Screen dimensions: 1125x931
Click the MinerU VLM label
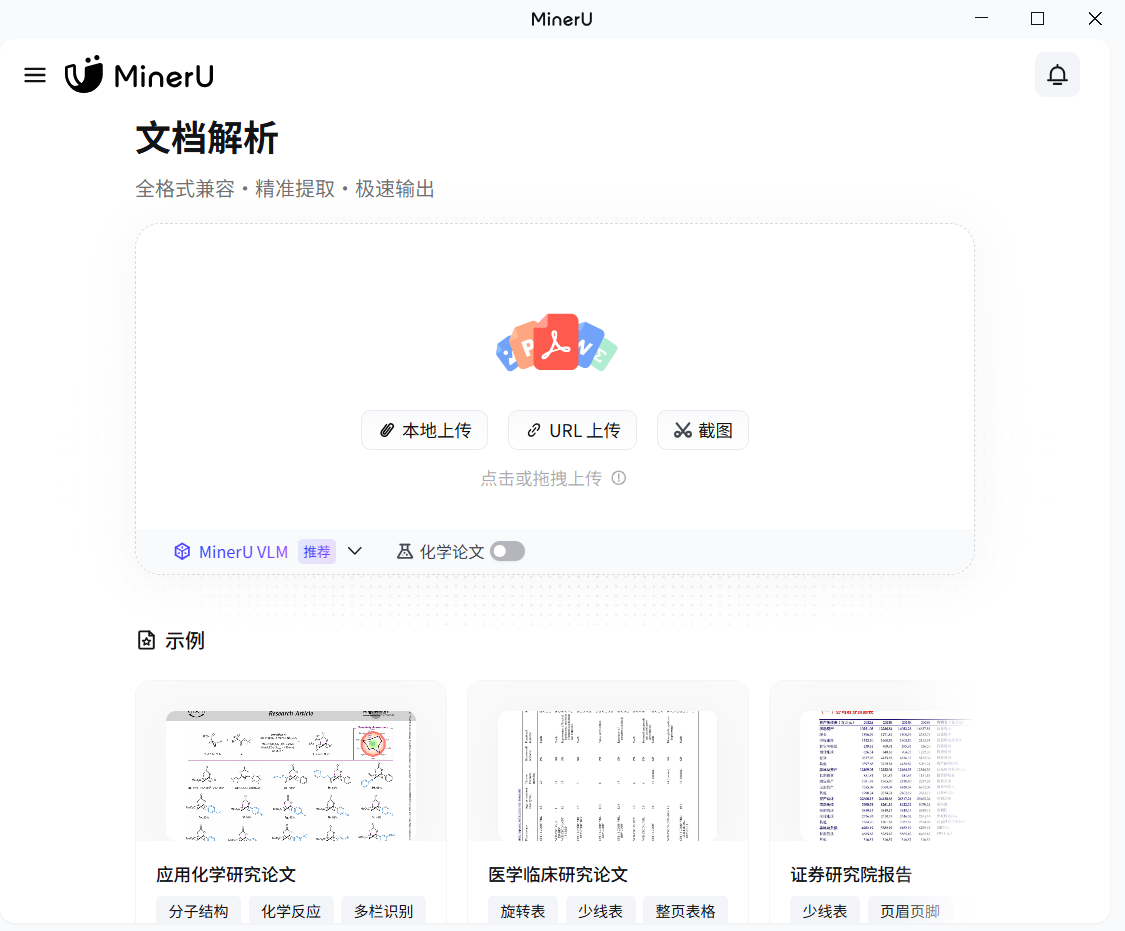(x=243, y=552)
